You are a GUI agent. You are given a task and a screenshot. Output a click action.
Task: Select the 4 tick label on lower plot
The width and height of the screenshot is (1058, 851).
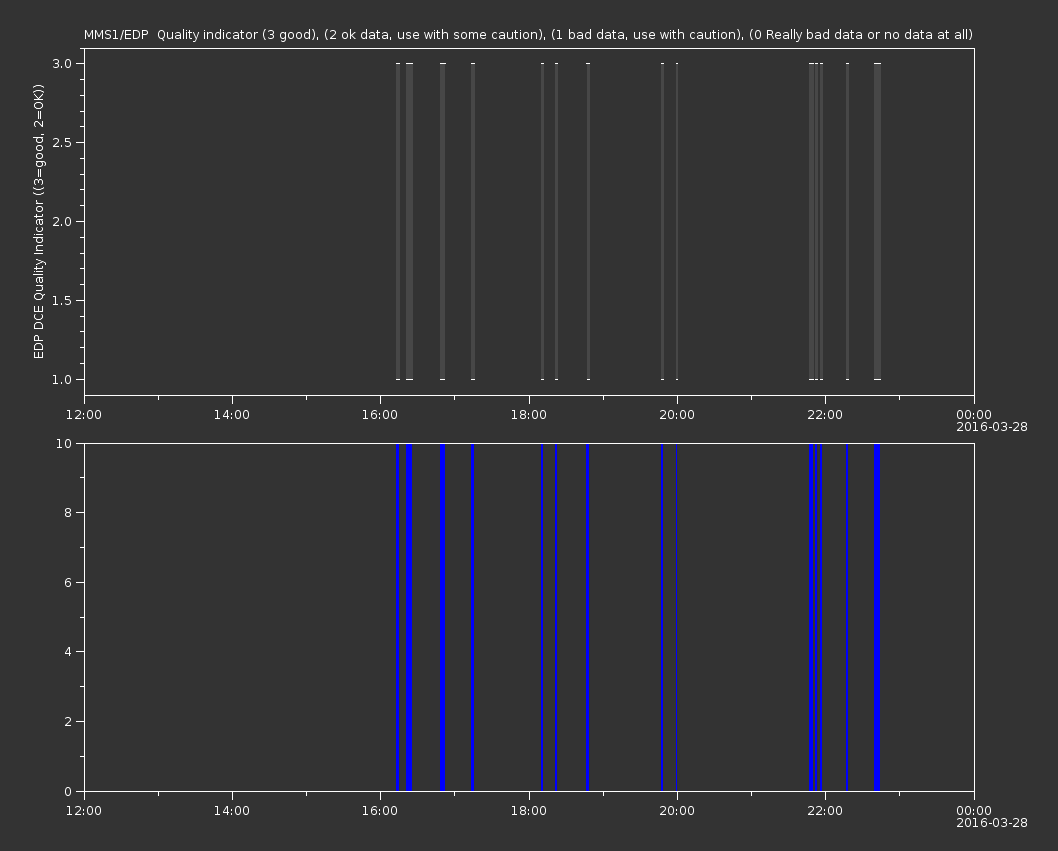(x=68, y=652)
